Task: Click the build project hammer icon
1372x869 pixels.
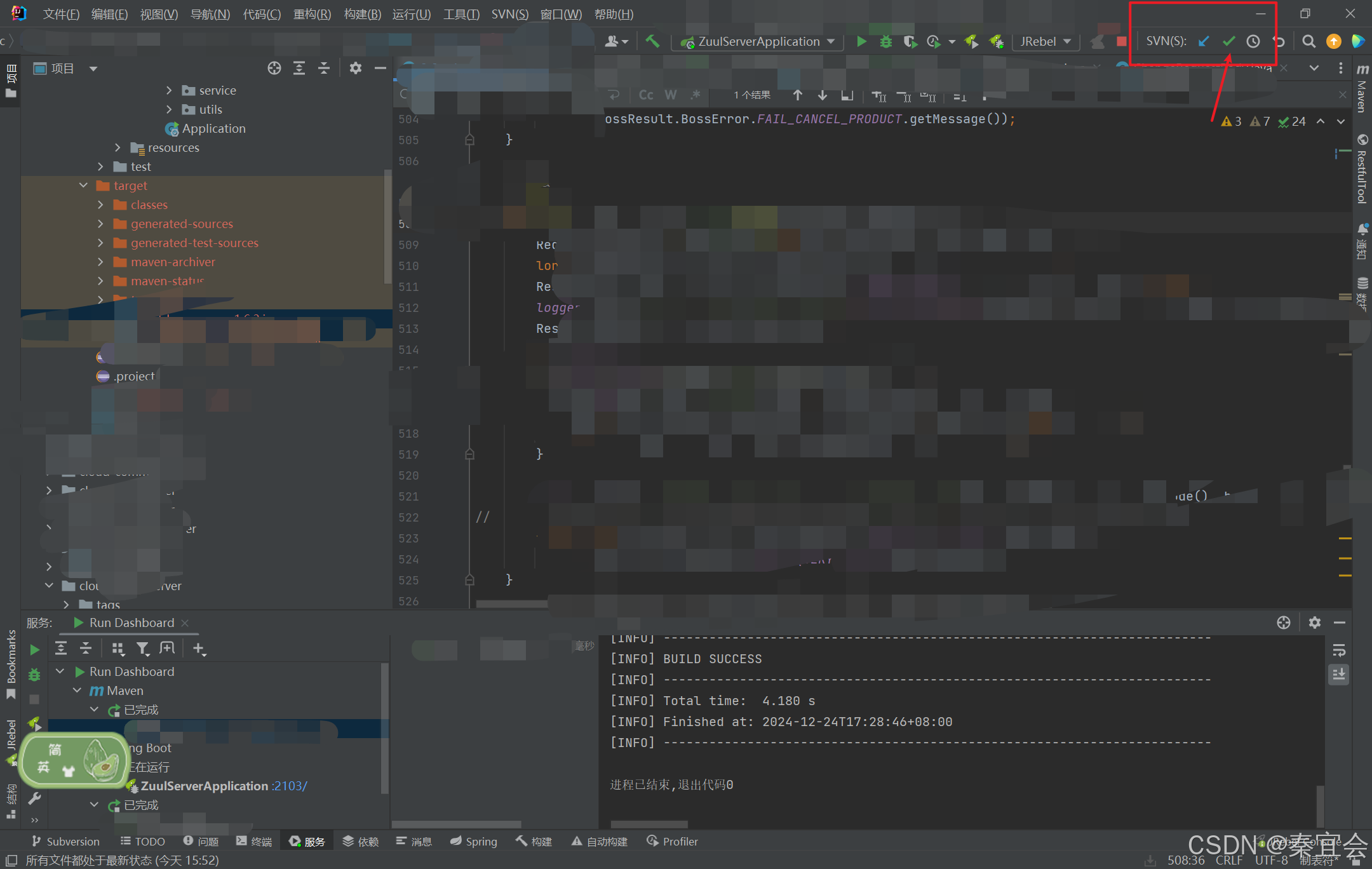Action: [x=652, y=41]
